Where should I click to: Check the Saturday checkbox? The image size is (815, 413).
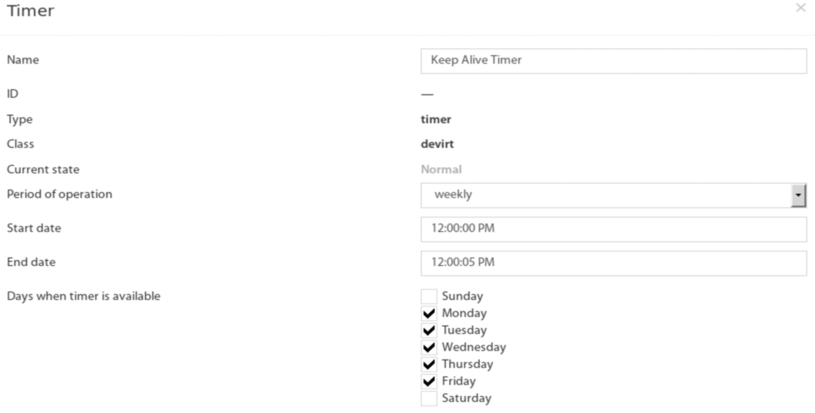pos(429,398)
